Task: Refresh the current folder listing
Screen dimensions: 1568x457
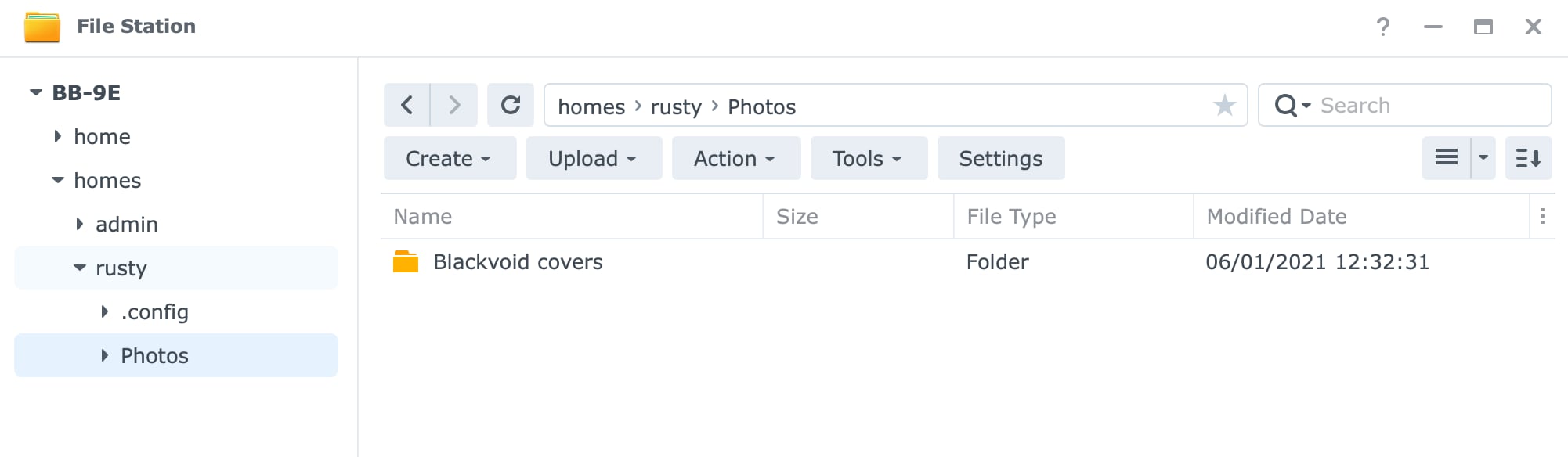Action: (x=511, y=105)
